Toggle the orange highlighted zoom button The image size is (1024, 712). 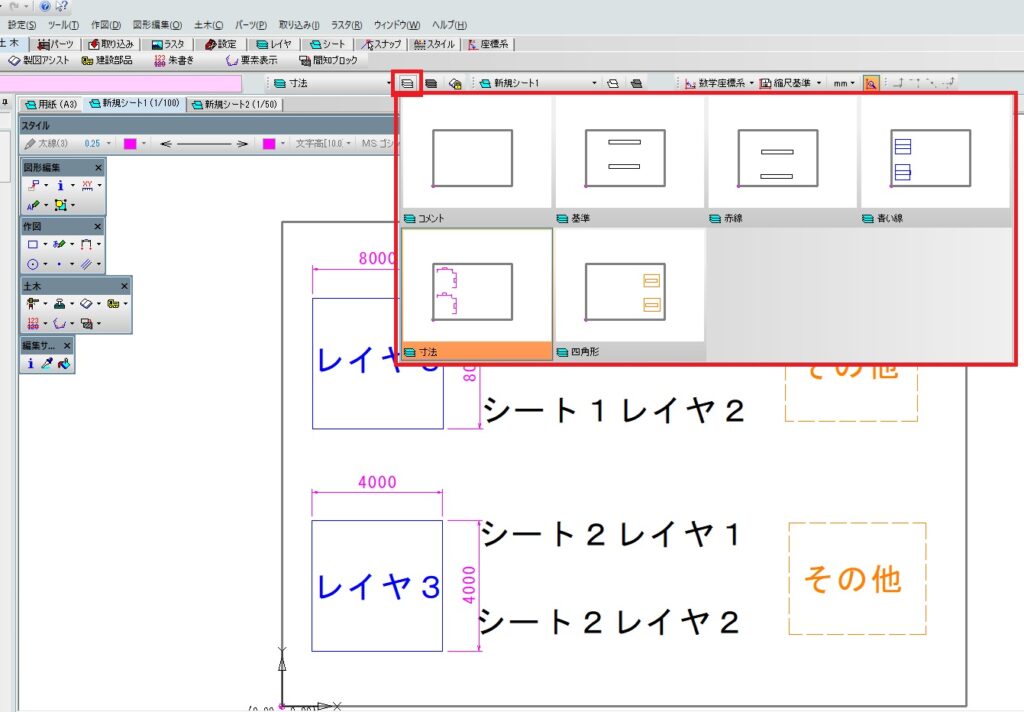pos(871,84)
